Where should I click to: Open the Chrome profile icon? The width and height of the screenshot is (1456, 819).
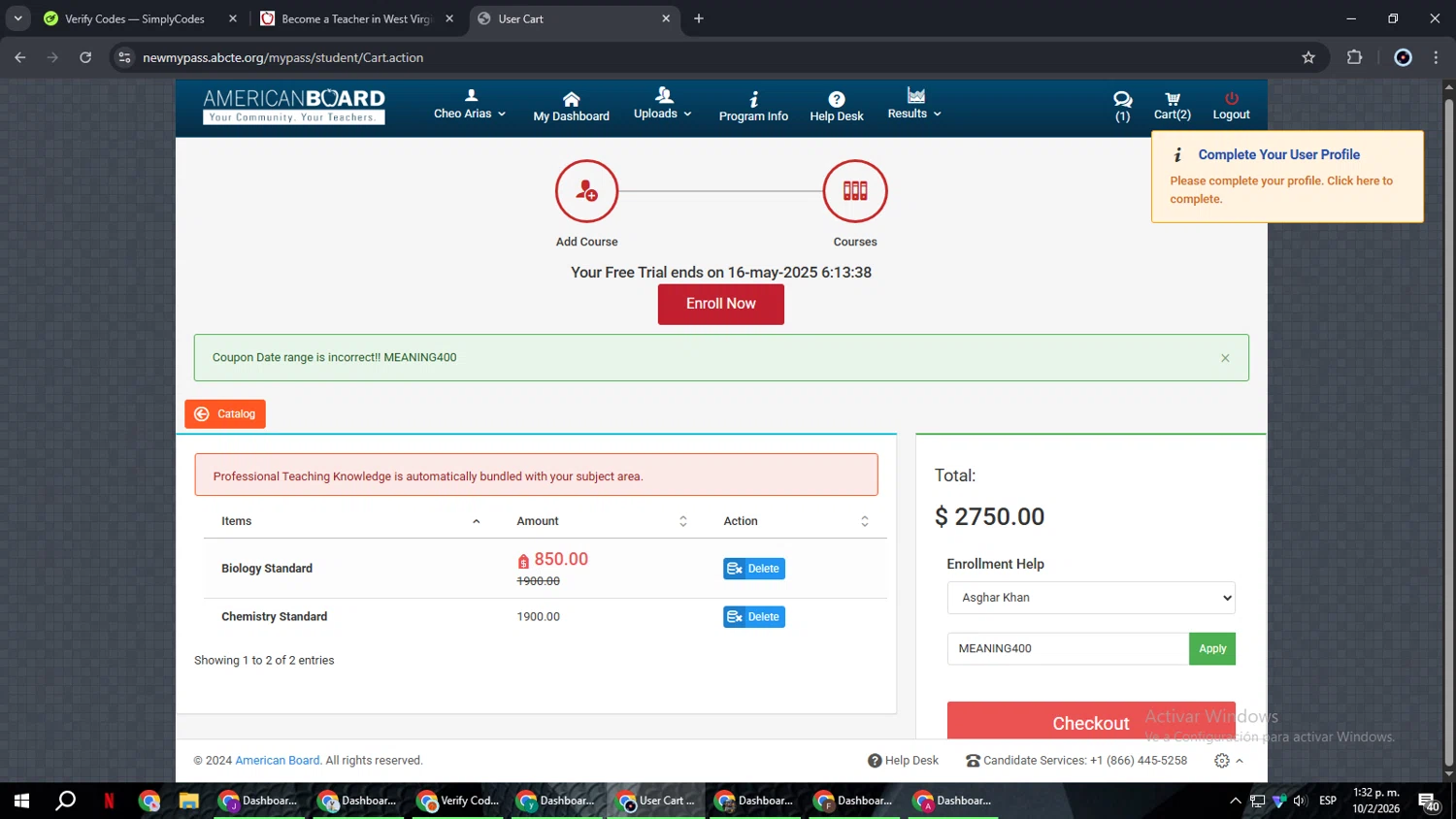click(x=1403, y=57)
